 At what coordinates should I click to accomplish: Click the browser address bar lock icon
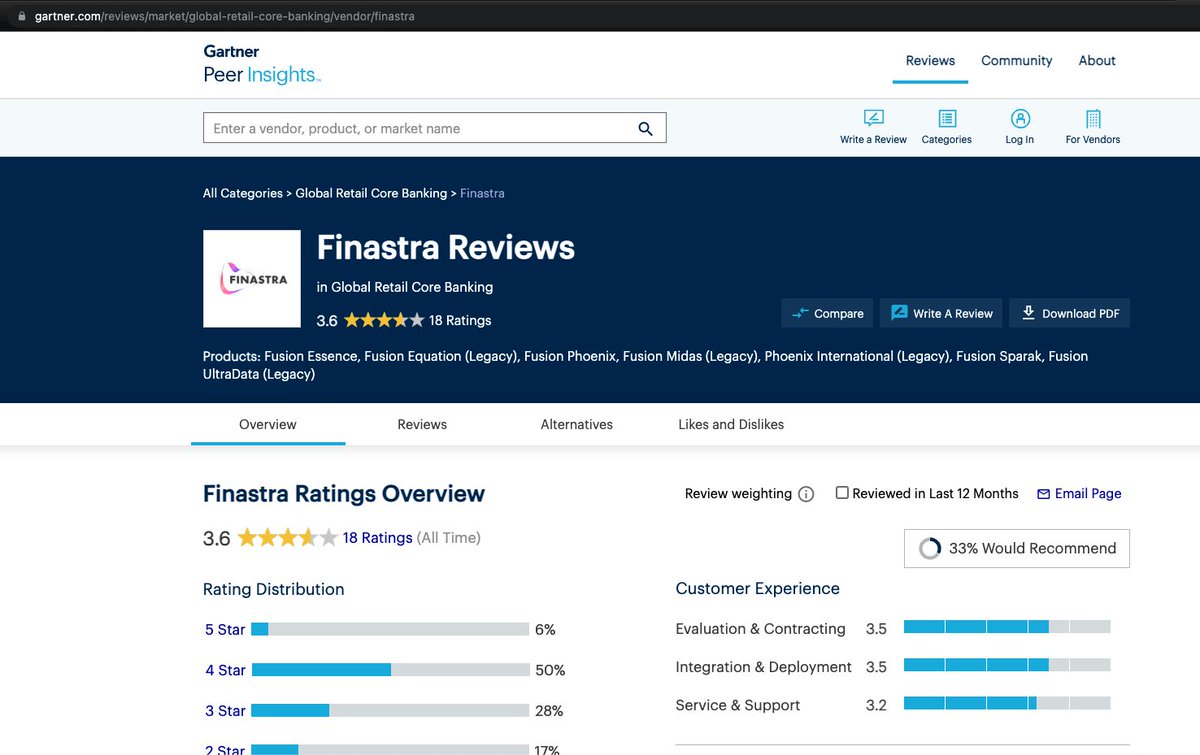[22, 16]
